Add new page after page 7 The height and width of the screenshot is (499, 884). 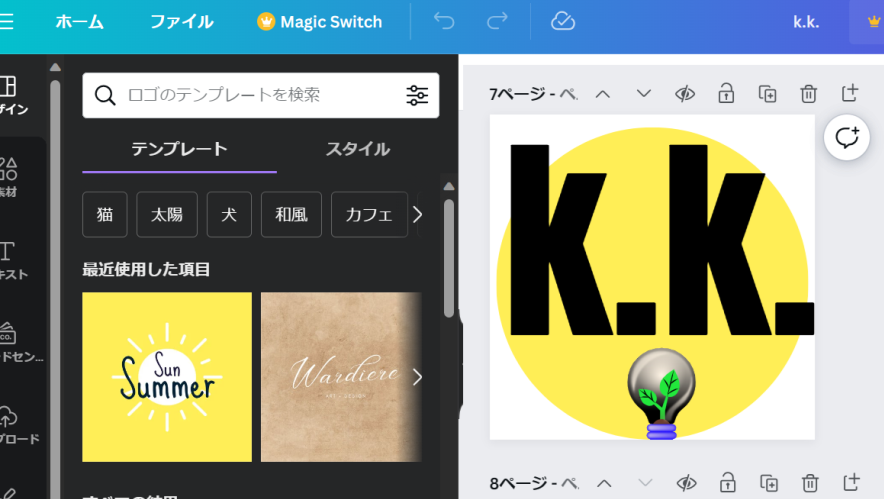[x=850, y=94]
